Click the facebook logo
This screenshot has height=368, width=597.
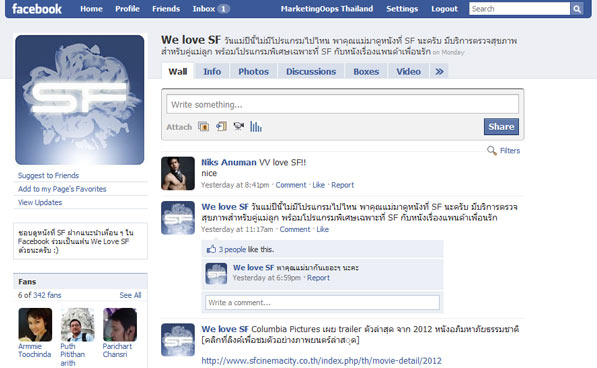click(x=37, y=9)
